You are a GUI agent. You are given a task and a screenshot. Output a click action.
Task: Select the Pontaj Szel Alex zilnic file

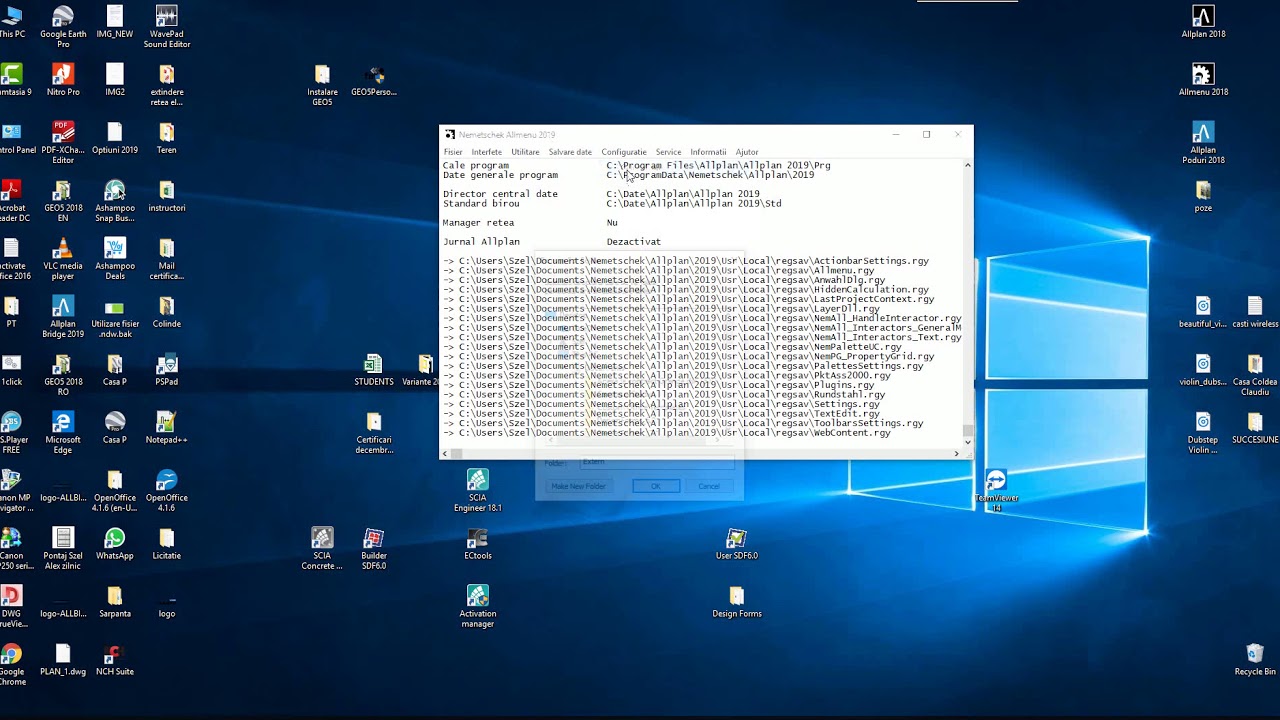63,549
